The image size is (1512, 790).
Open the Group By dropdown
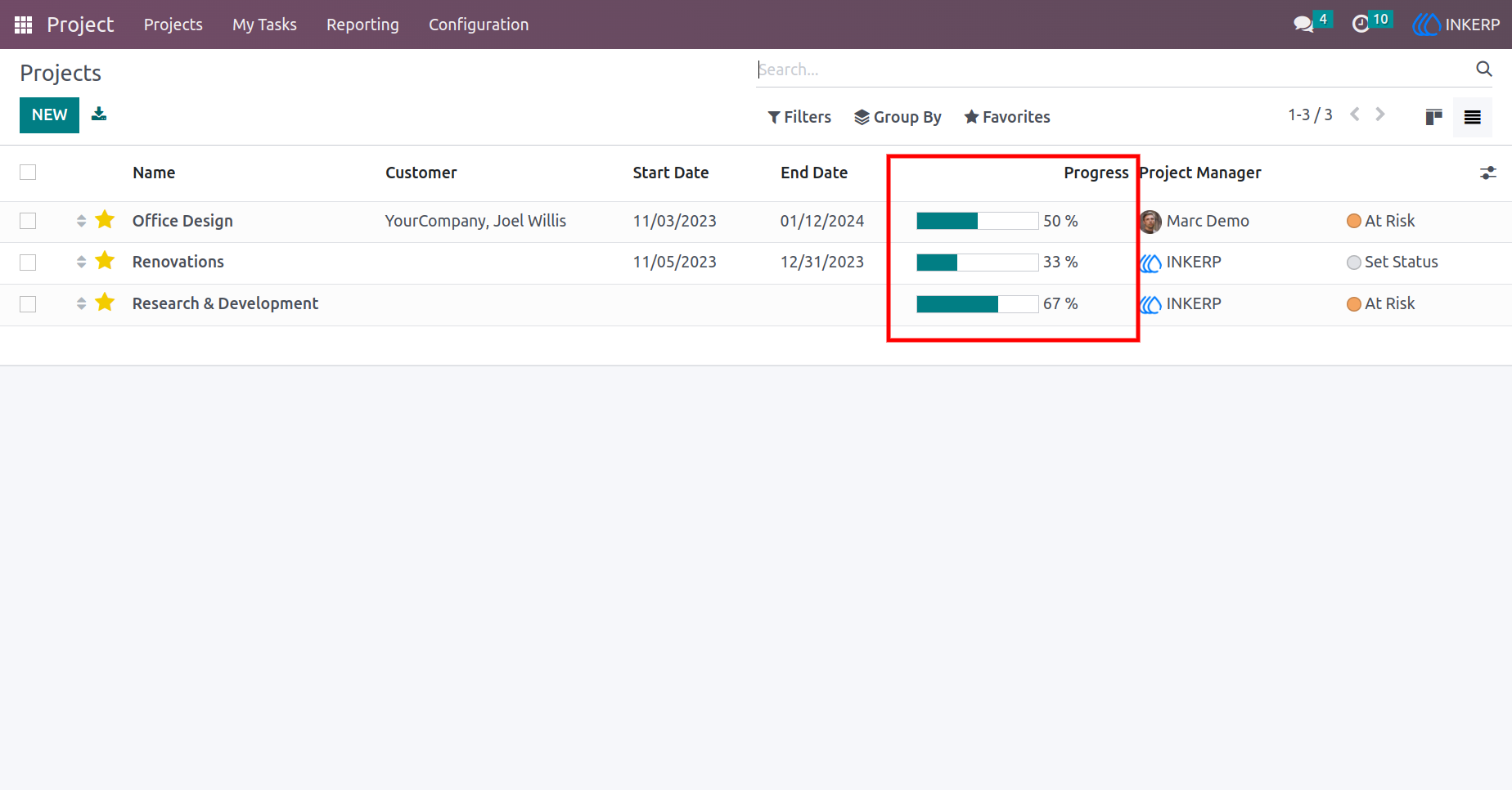coord(898,117)
